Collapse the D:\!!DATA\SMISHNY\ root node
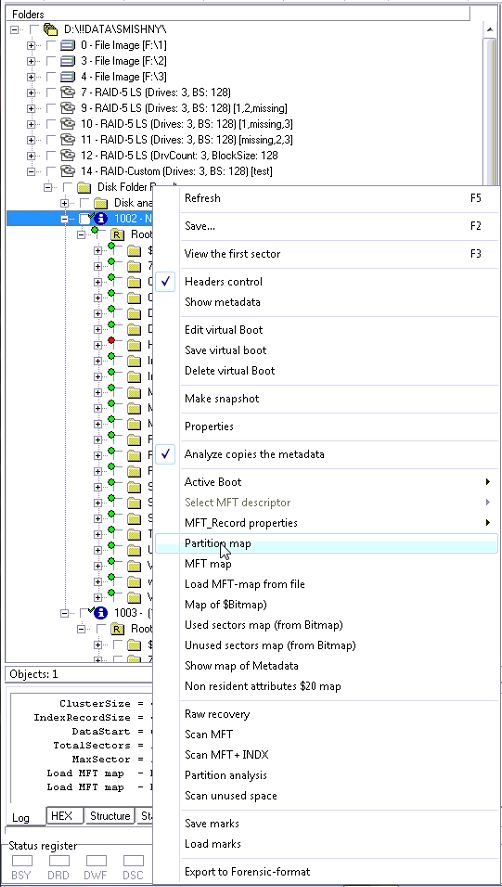 [15, 29]
